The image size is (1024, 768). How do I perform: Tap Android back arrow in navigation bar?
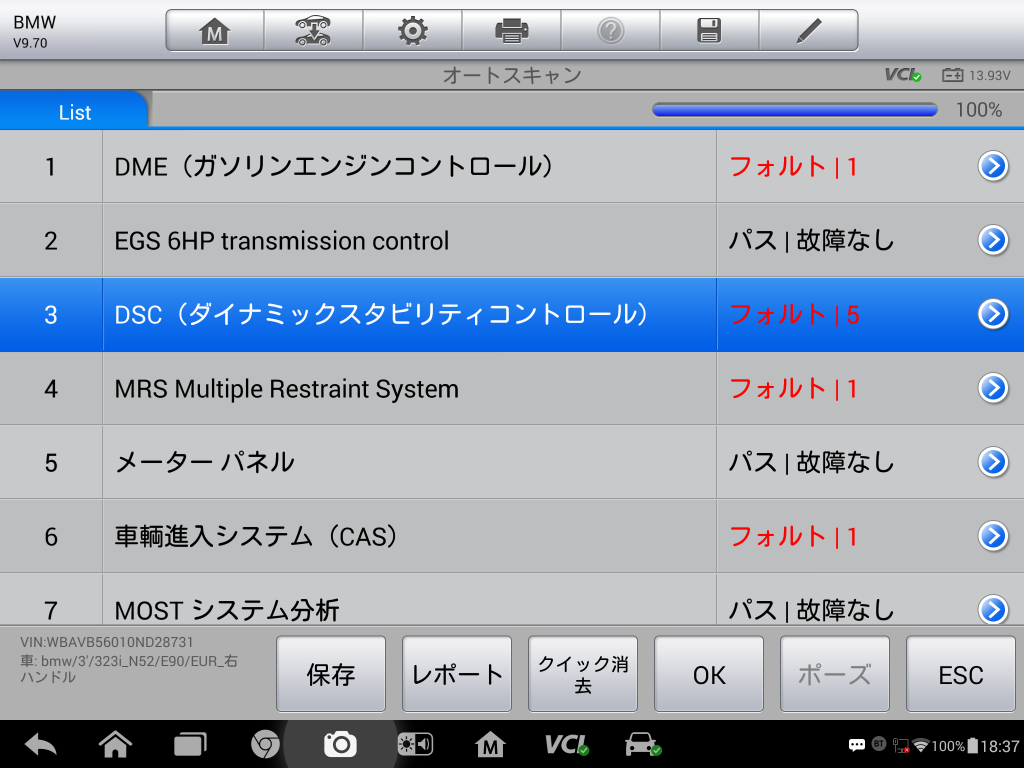pyautogui.click(x=40, y=744)
